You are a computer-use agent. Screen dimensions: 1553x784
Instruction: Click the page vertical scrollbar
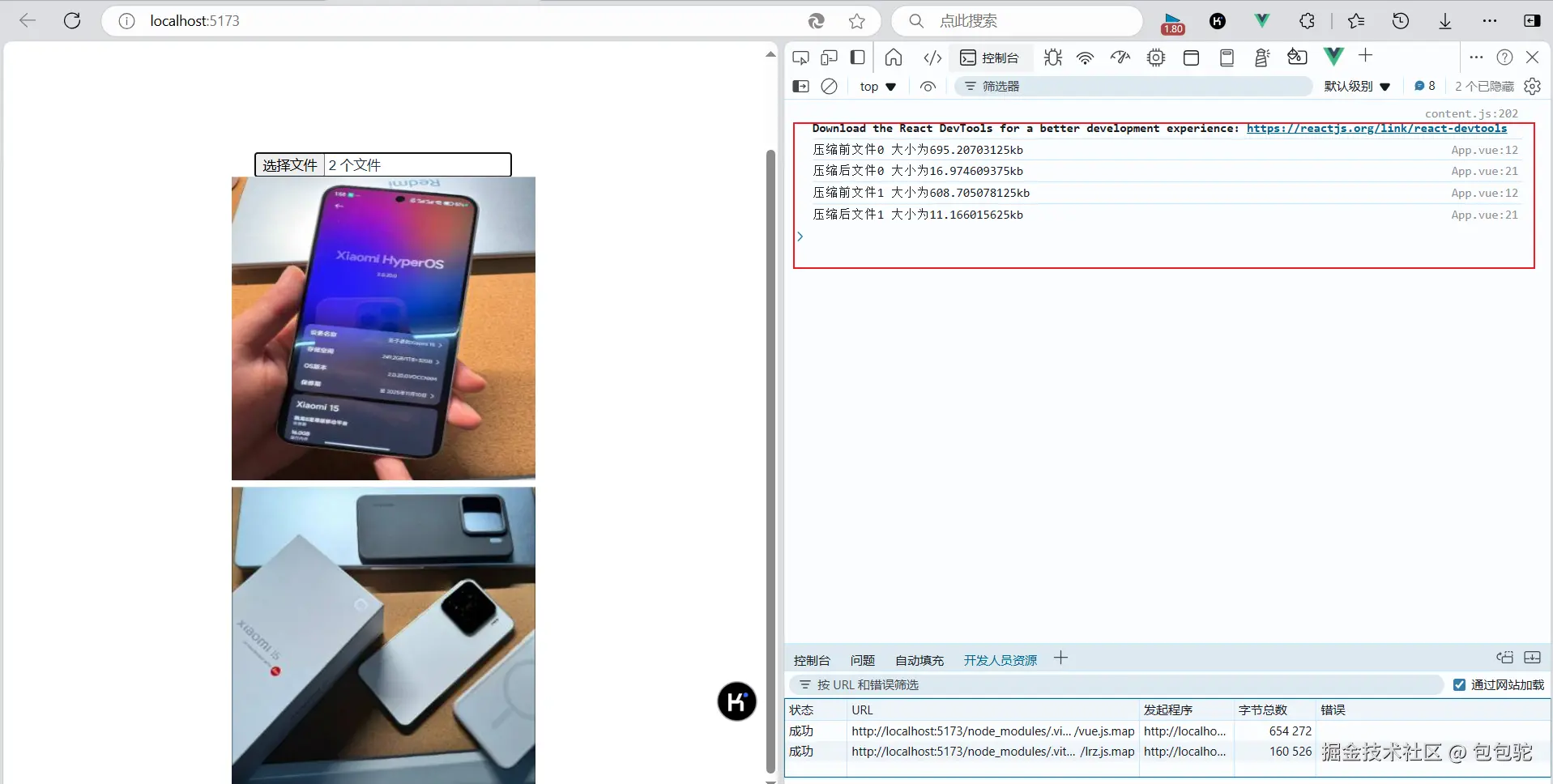(770, 462)
